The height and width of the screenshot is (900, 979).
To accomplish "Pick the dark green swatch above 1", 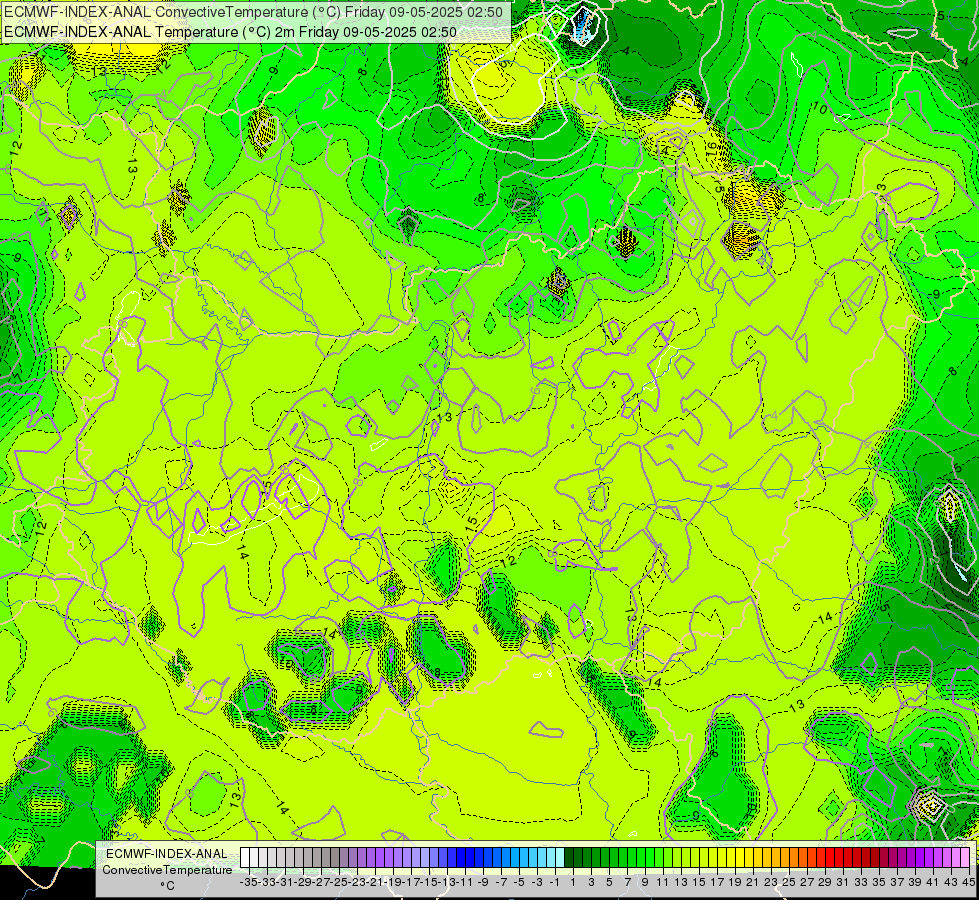I will click(569, 858).
